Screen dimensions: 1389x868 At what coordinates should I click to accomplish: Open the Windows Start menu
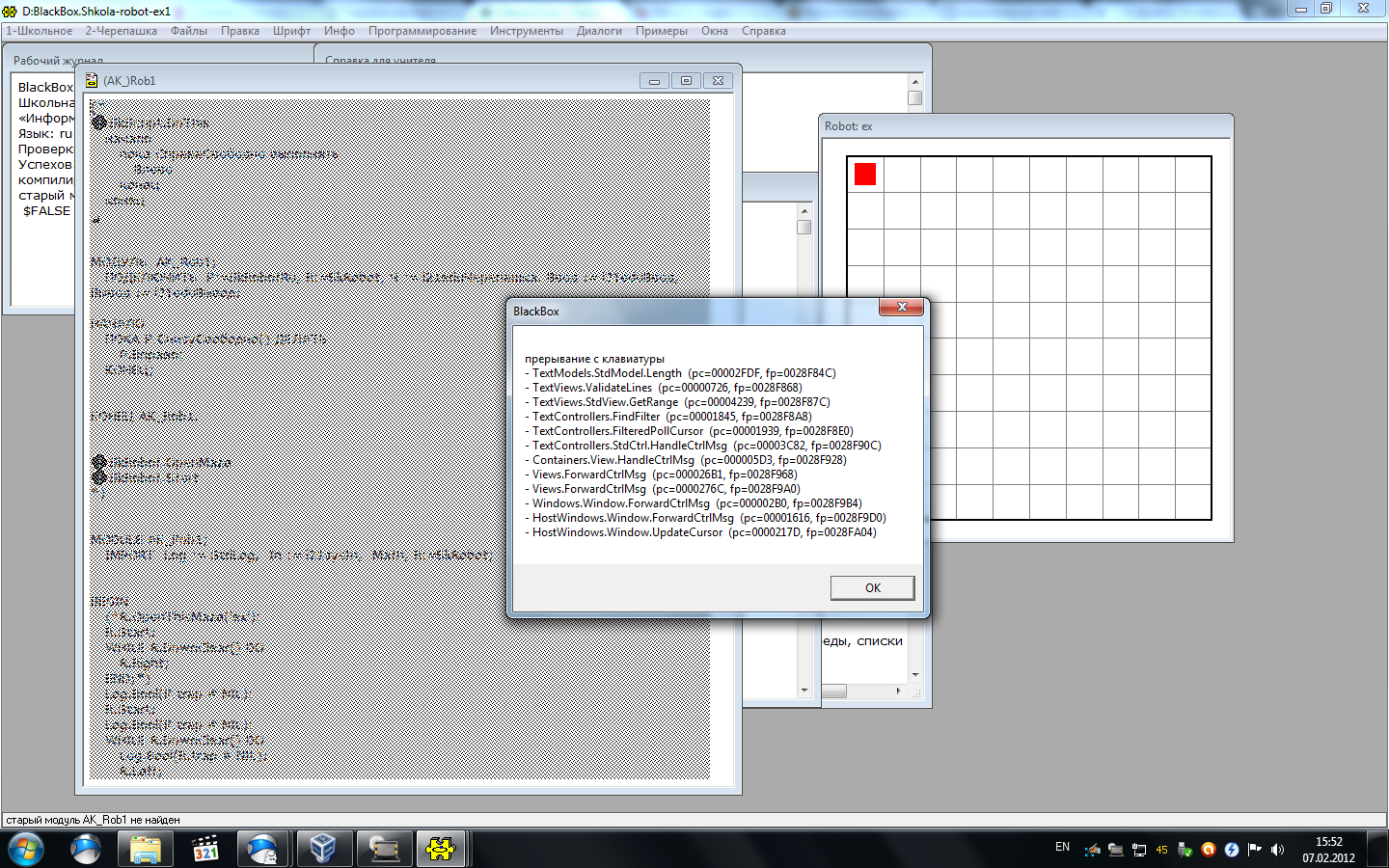click(x=26, y=850)
